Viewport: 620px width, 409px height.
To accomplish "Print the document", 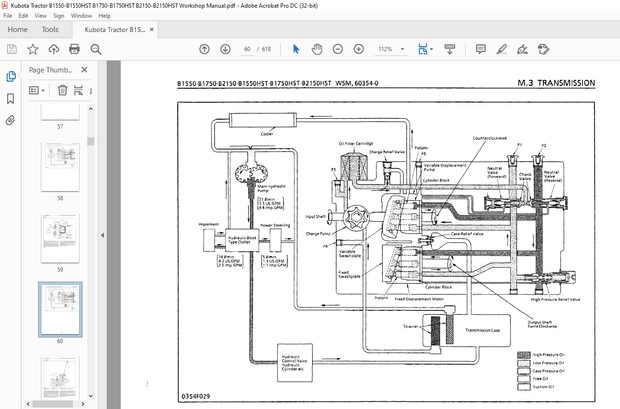I will coord(74,49).
